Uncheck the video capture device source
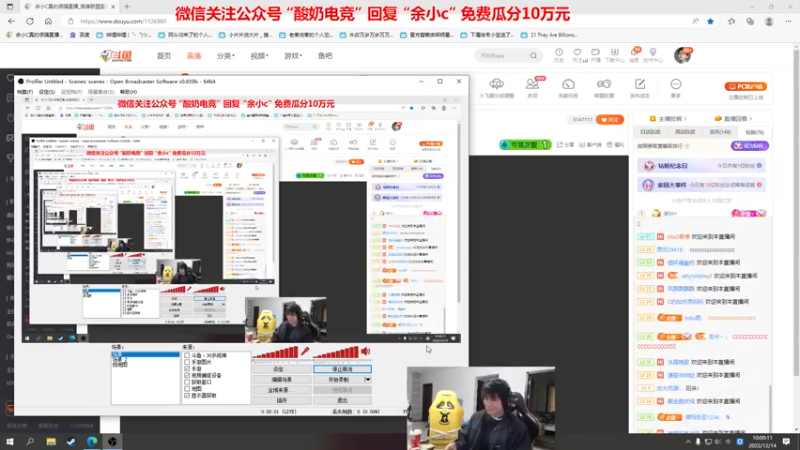800x450 pixels. pos(187,375)
